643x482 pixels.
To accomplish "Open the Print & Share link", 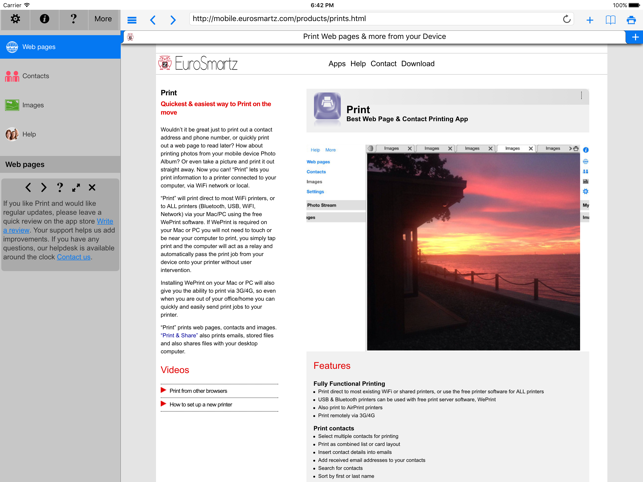I will click(180, 336).
